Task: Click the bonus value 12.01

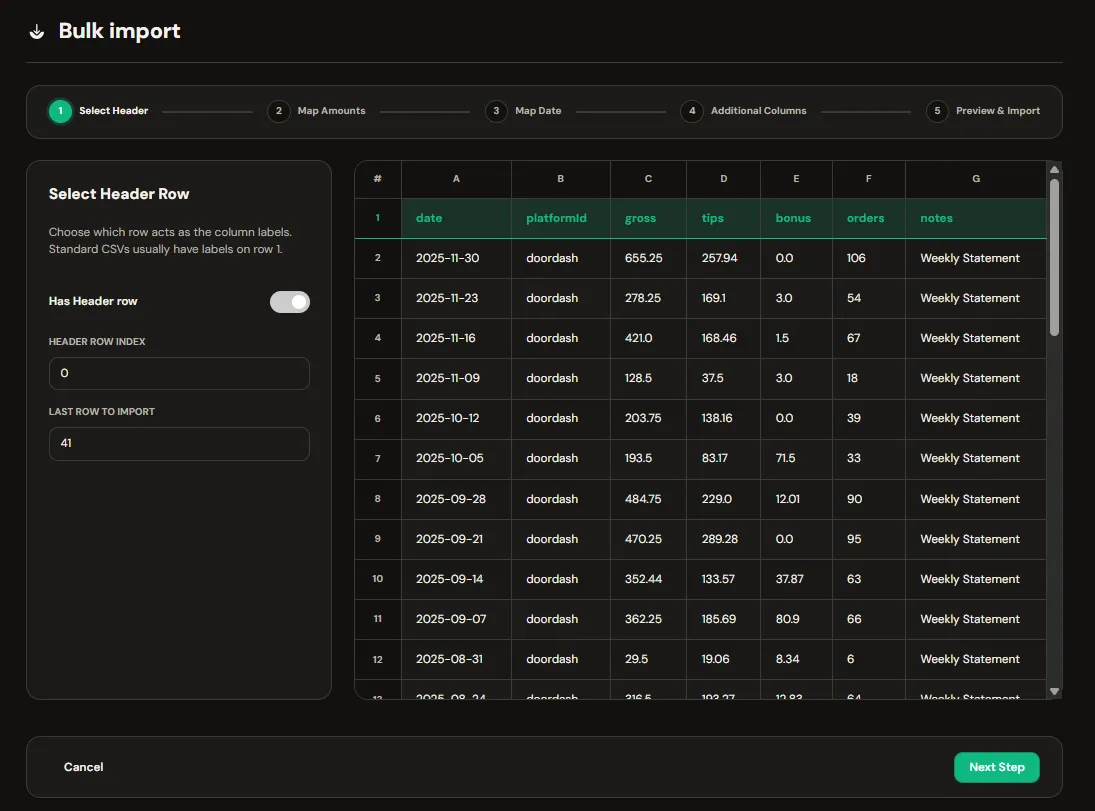Action: coord(796,499)
